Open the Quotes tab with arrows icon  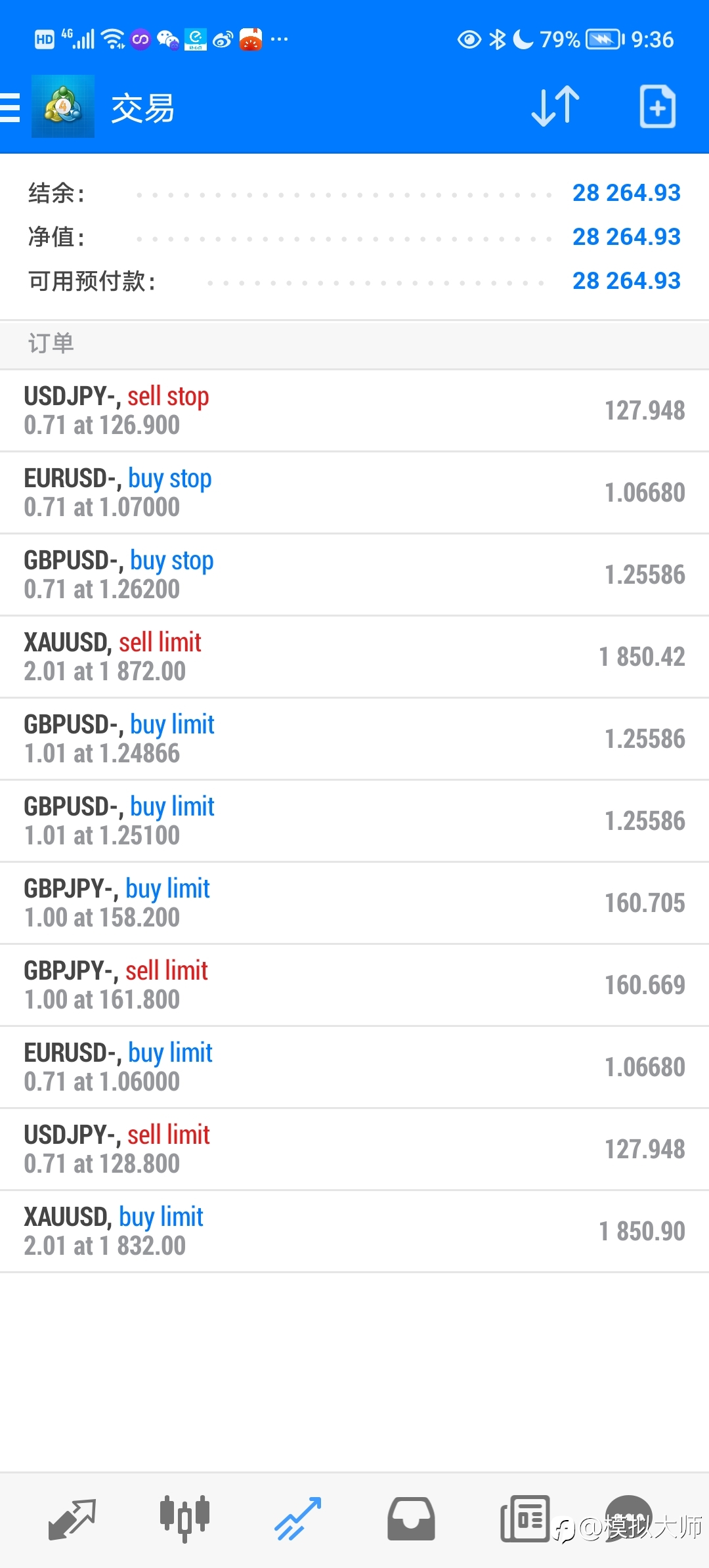(x=72, y=1519)
